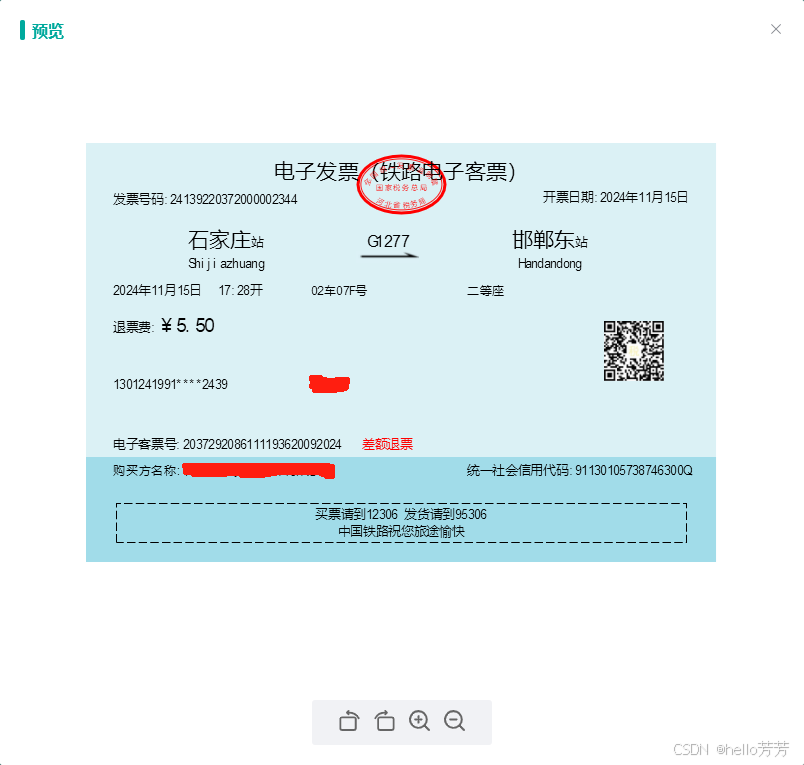Click the 买票请到12306 notice line
Screen dimensions: 804x765
click(400, 514)
